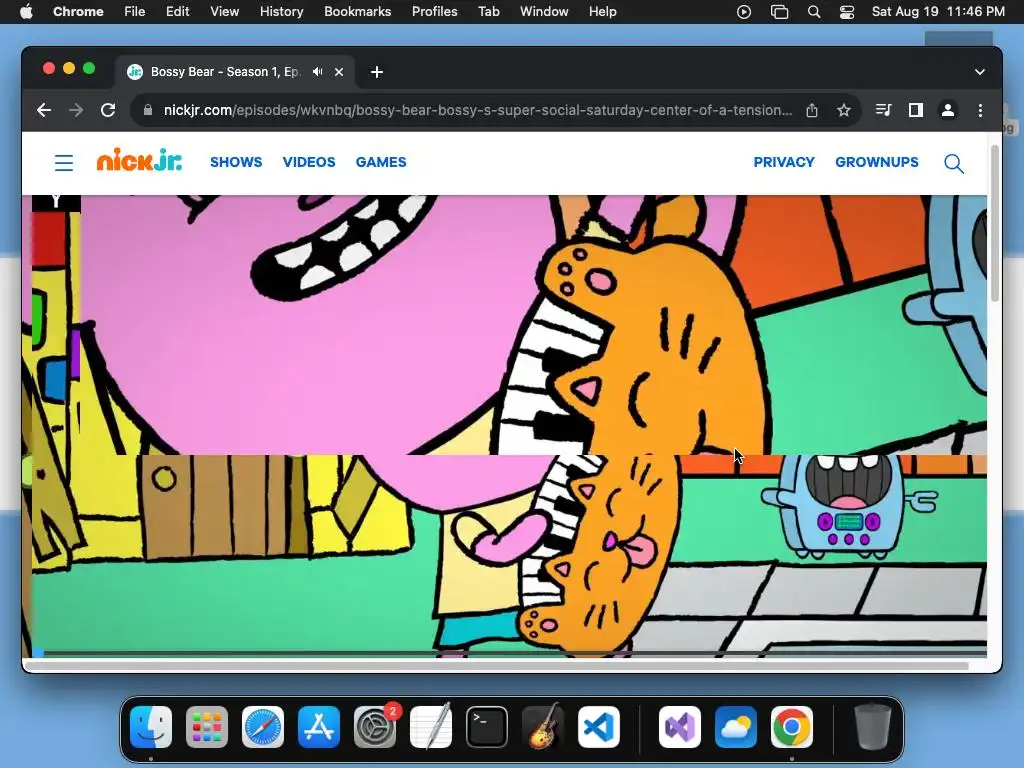1024x768 pixels.
Task: Open System Settings from the Dock
Action: click(375, 727)
